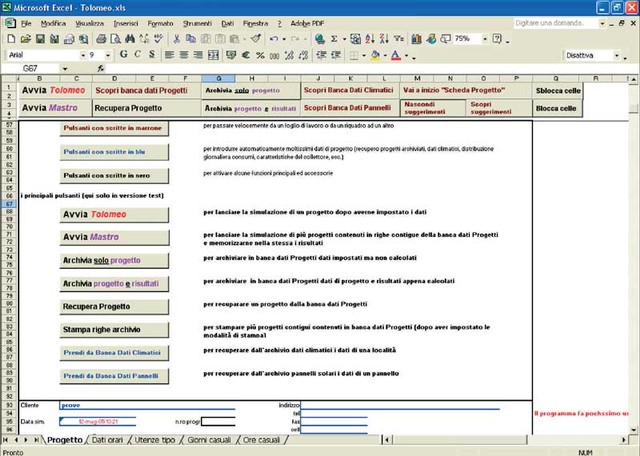This screenshot has width=640, height=456.
Task: Open Print Preview magnifier page icon
Action: click(x=116, y=39)
